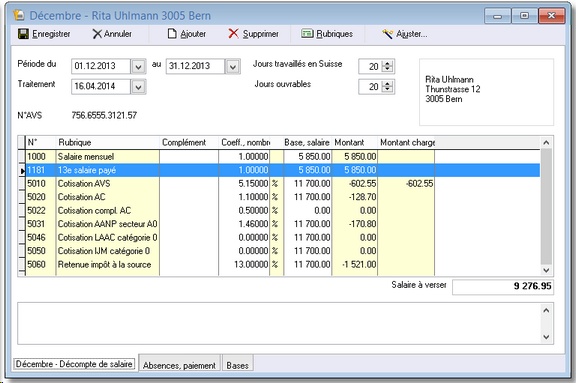
Task: Click the red Supprimer delete icon
Action: (x=233, y=34)
